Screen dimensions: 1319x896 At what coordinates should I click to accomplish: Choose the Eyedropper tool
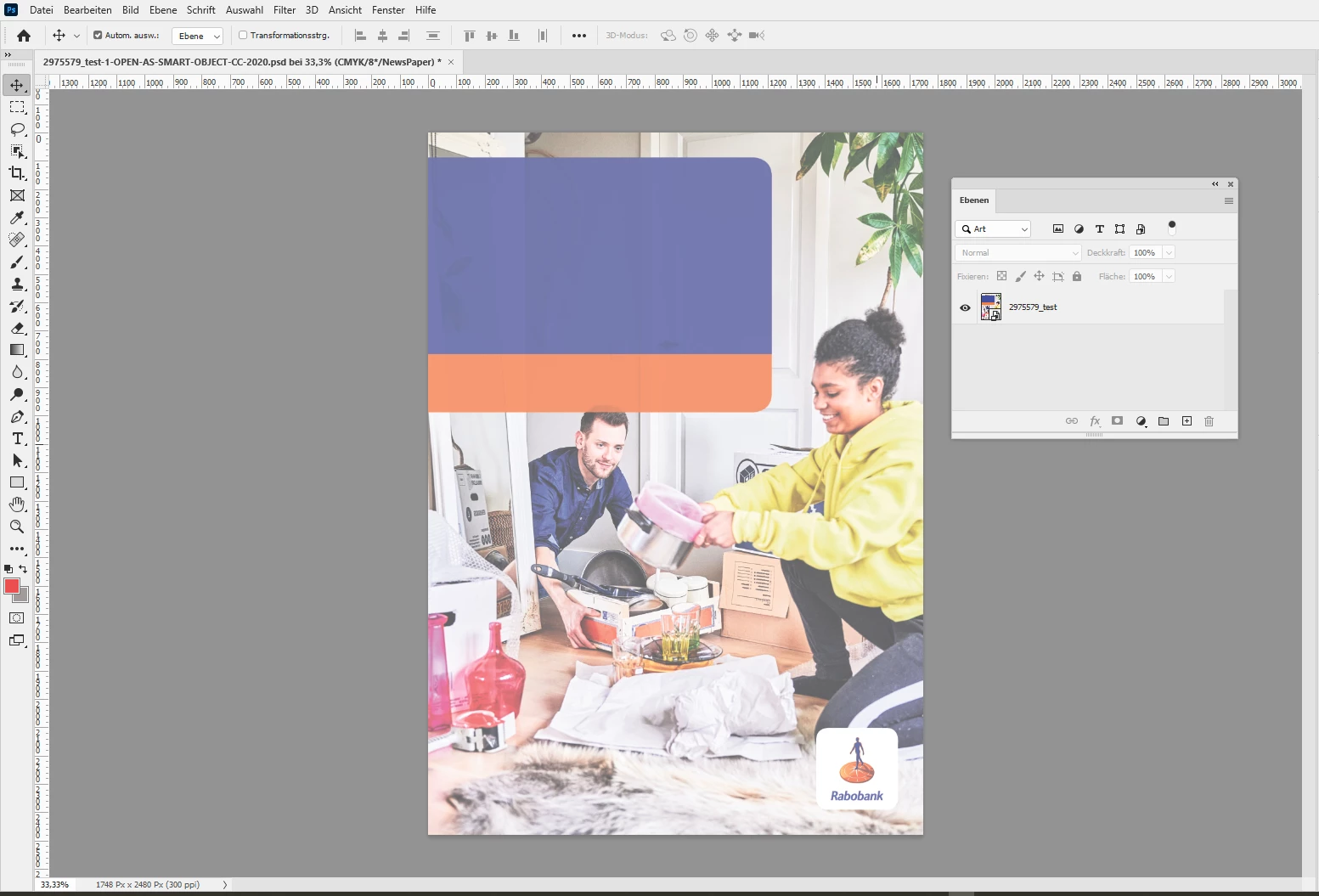[17, 217]
